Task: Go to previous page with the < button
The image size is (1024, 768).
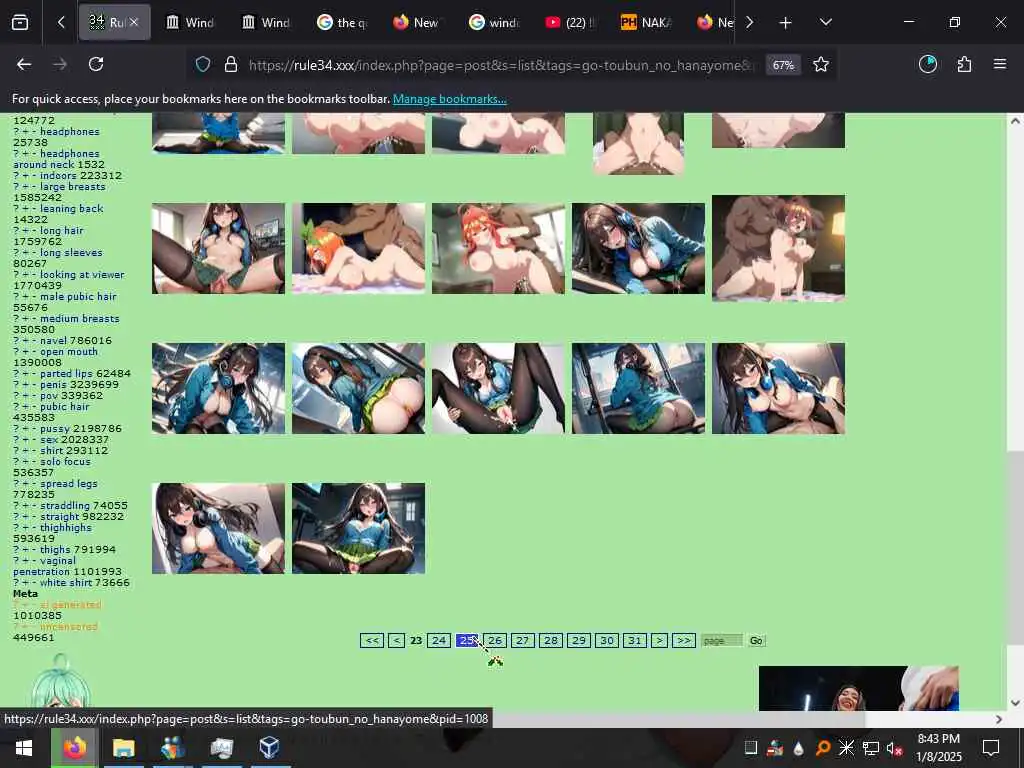Action: pos(396,641)
